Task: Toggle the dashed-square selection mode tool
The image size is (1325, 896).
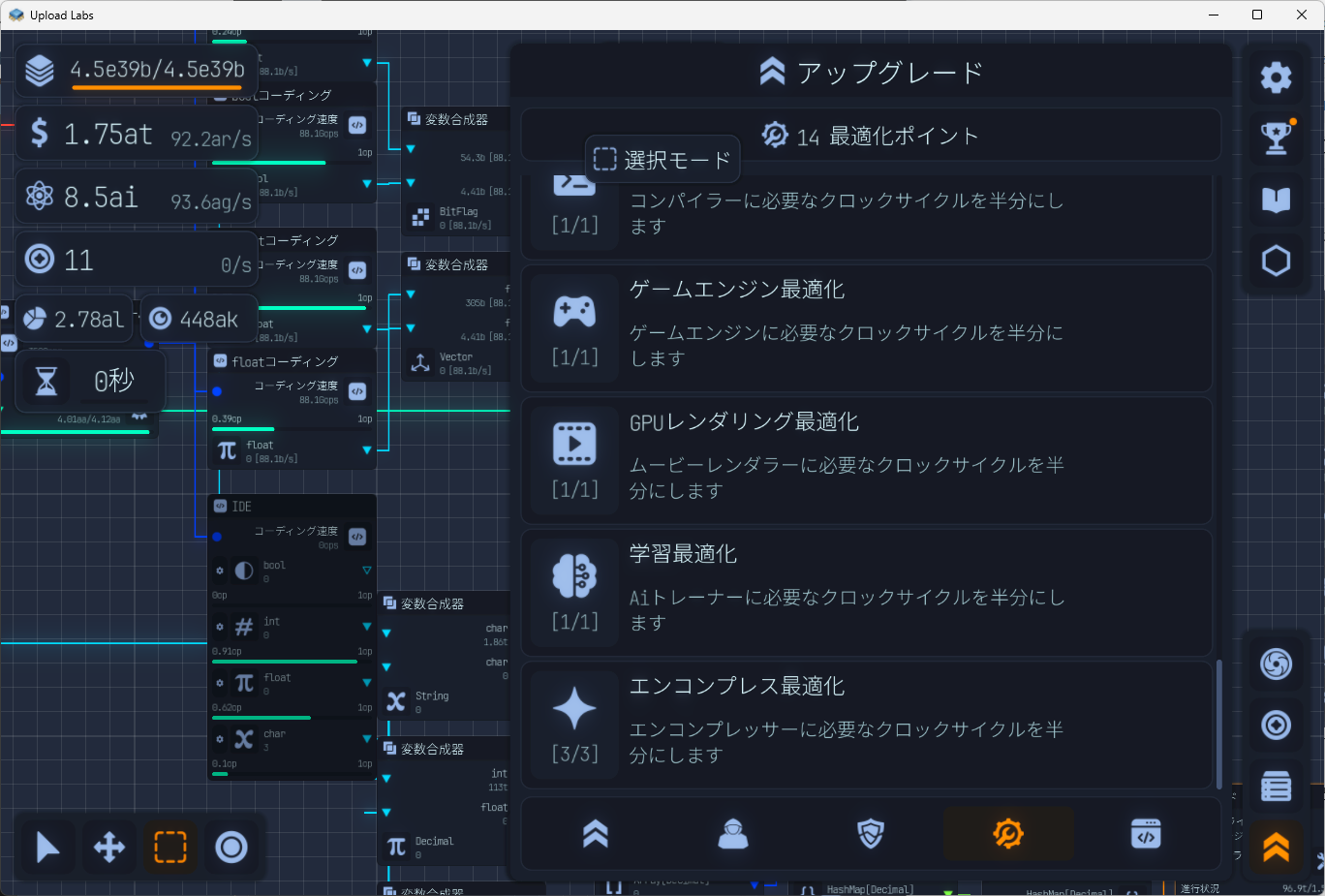Action: click(170, 848)
